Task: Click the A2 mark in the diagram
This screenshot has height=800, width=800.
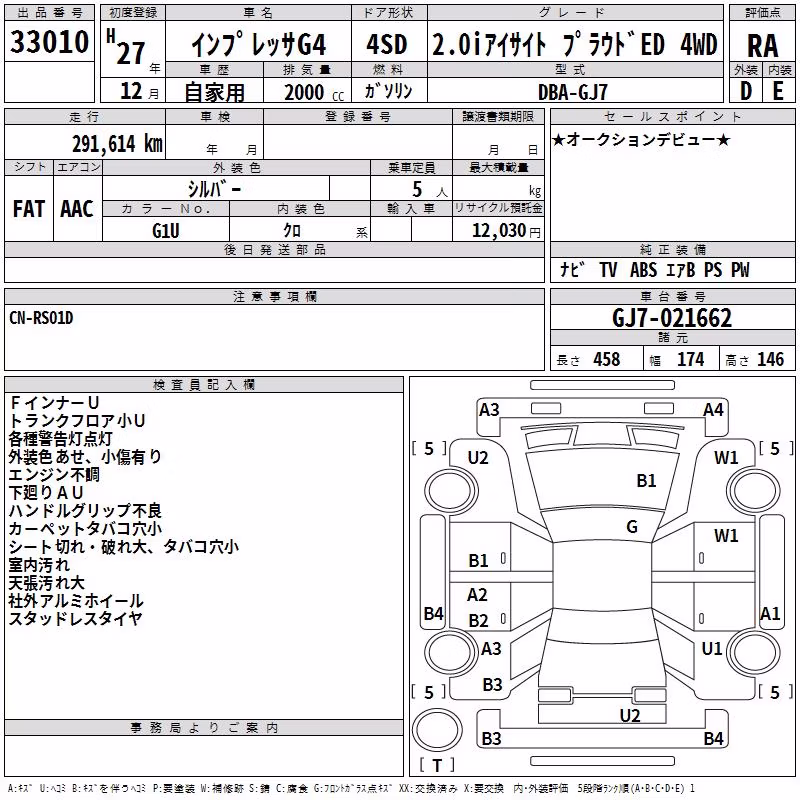Action: click(477, 595)
